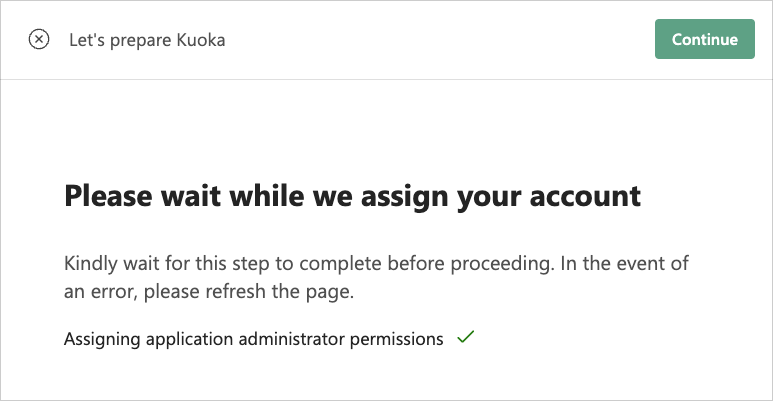Screen dimensions: 773x401
Task: Click the "Let's prepare Kuoka" title
Action: (x=146, y=40)
